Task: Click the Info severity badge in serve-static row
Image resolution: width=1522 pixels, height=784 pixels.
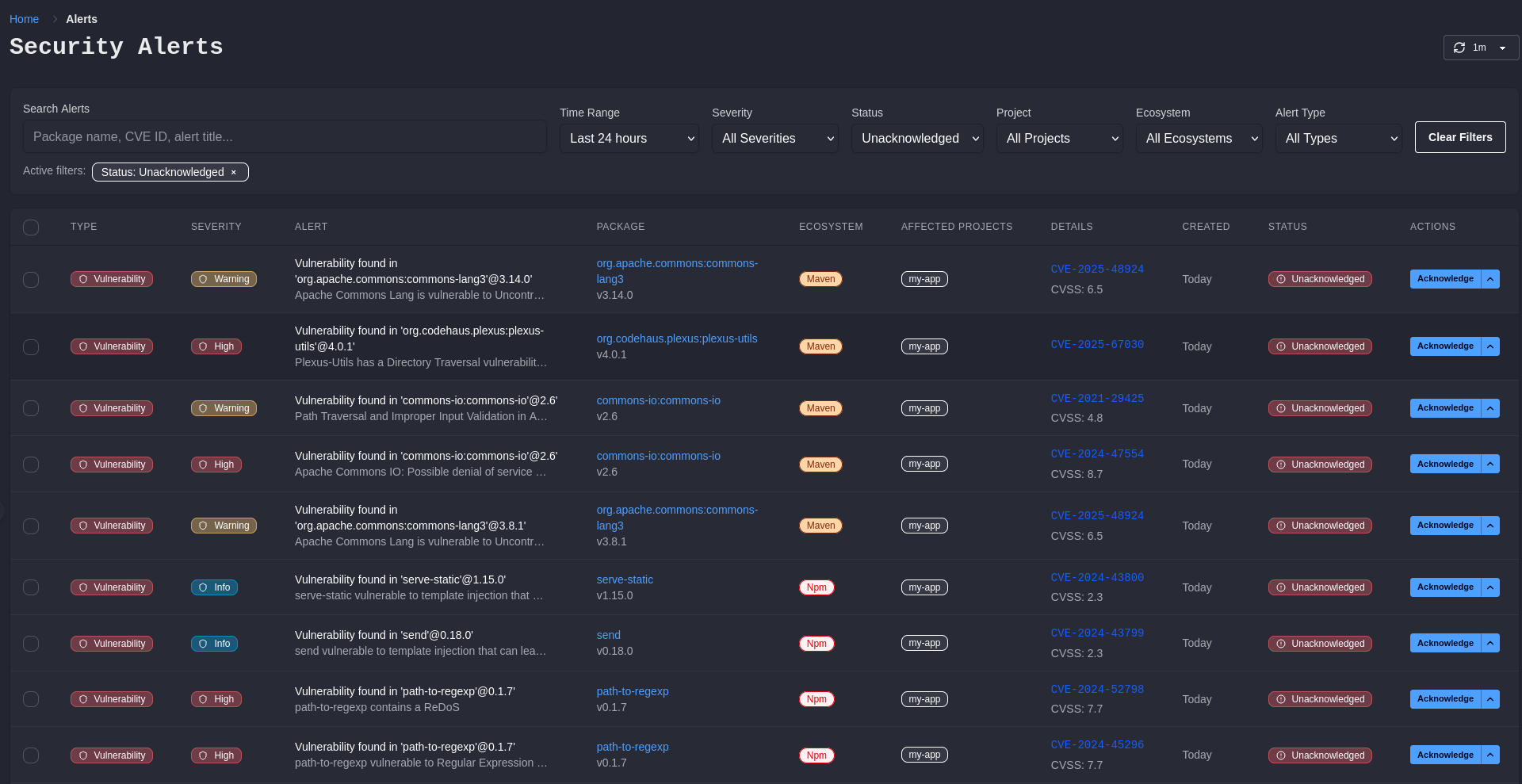Action: tap(214, 587)
